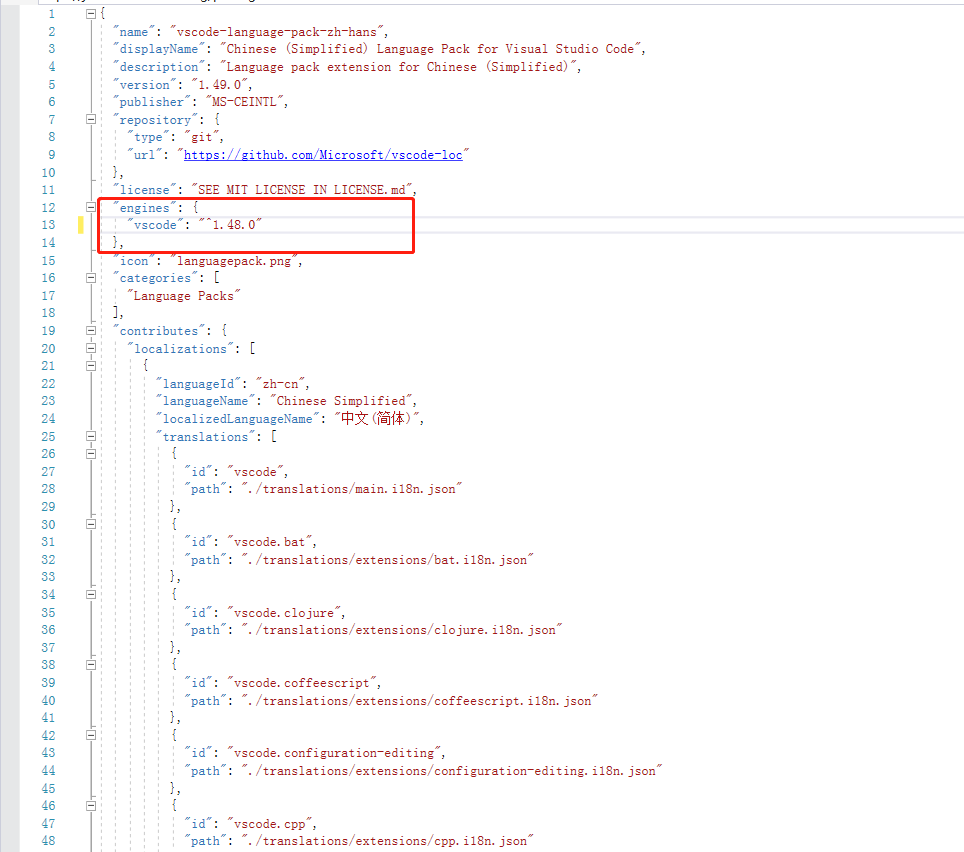This screenshot has height=852, width=964.
Task: Open the github.com/Microsoft/vscode-loc URL link
Action: (x=323, y=155)
